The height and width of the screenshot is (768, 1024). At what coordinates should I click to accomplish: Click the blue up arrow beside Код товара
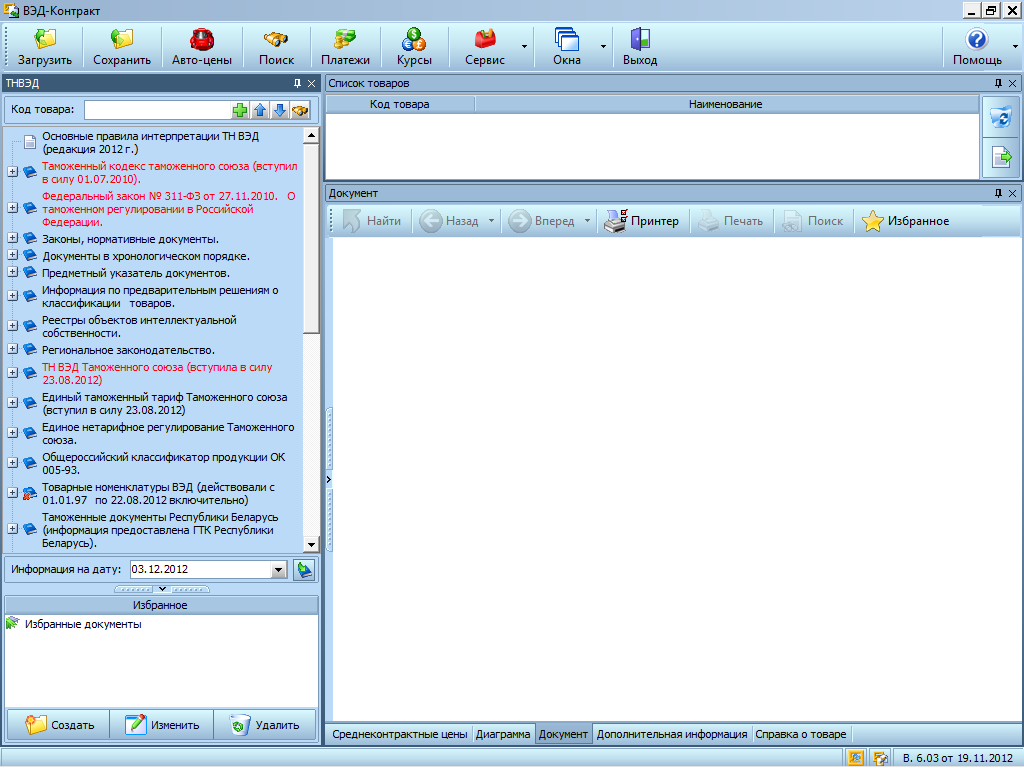point(260,110)
